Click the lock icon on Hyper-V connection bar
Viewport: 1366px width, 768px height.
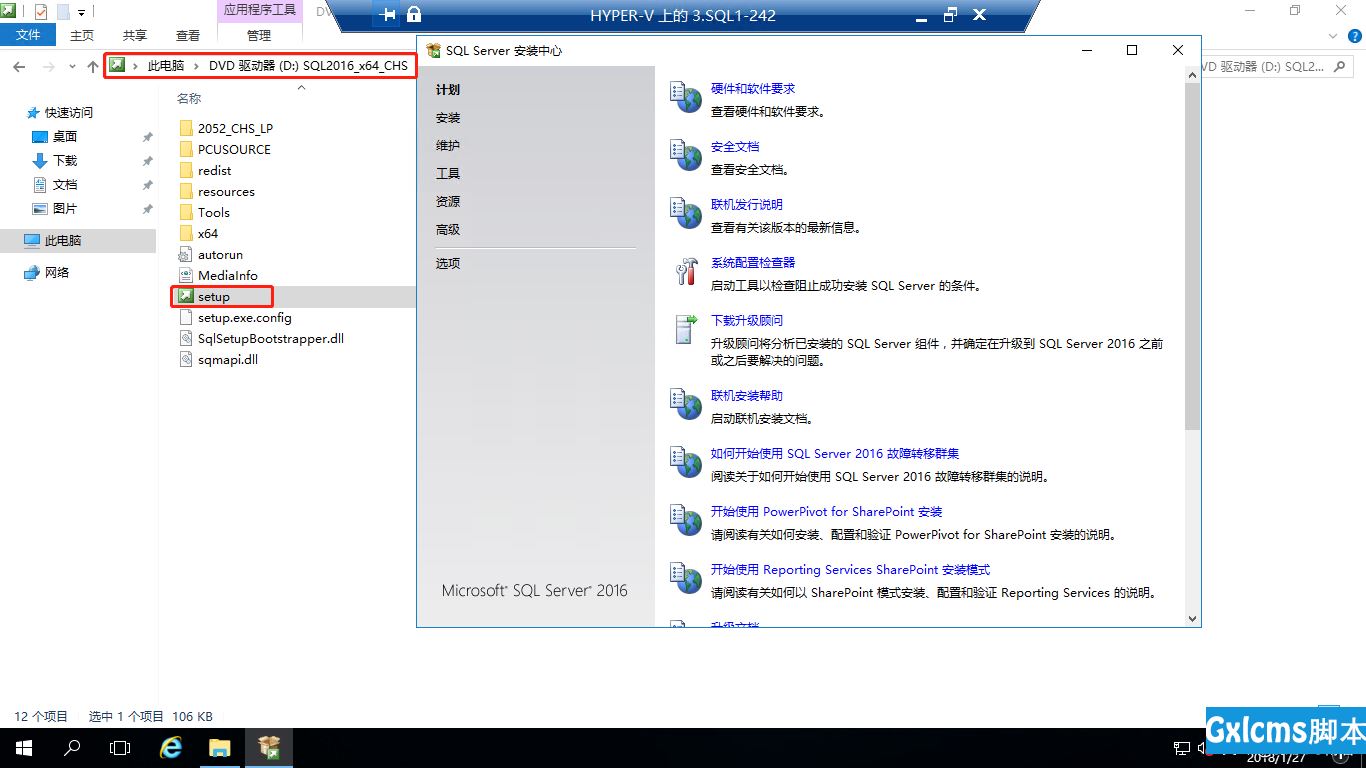point(414,15)
